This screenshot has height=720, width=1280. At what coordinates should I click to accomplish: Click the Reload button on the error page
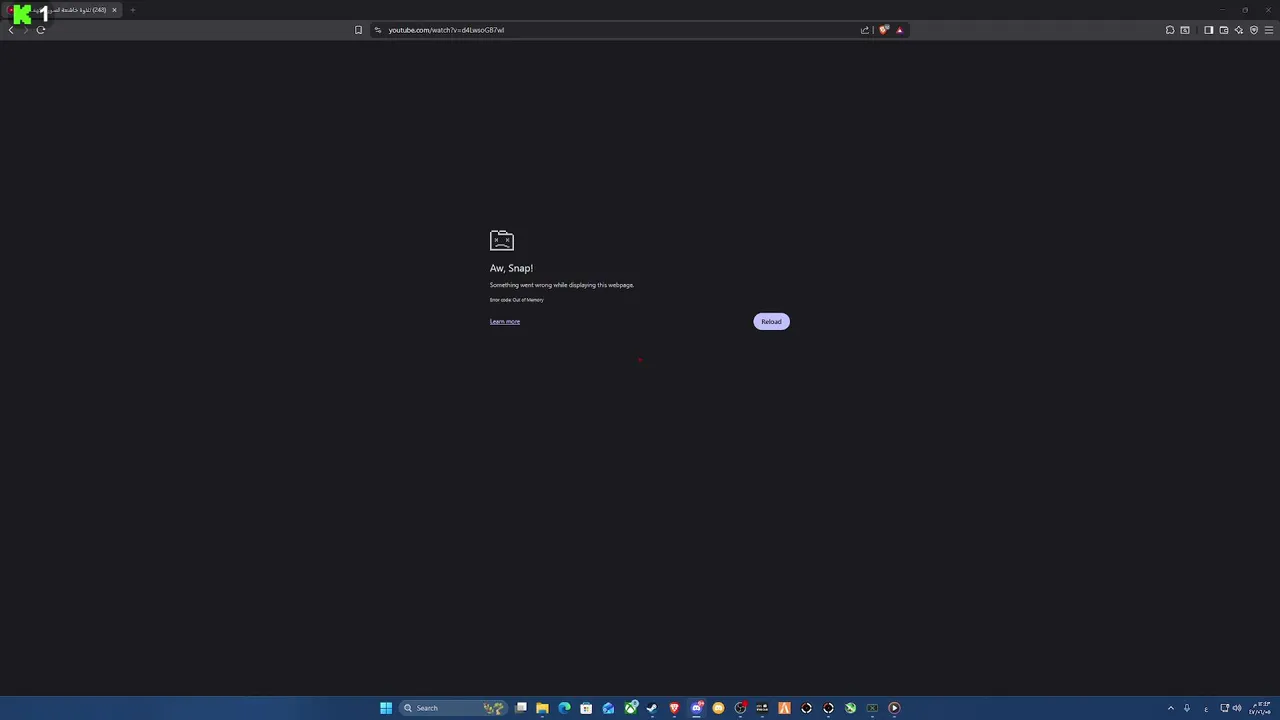(x=771, y=321)
